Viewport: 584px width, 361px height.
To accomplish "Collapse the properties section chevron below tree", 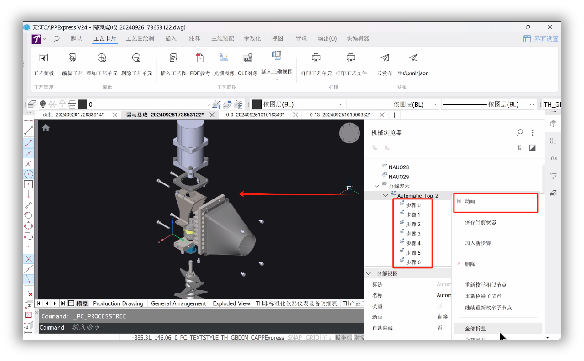I will (x=369, y=273).
